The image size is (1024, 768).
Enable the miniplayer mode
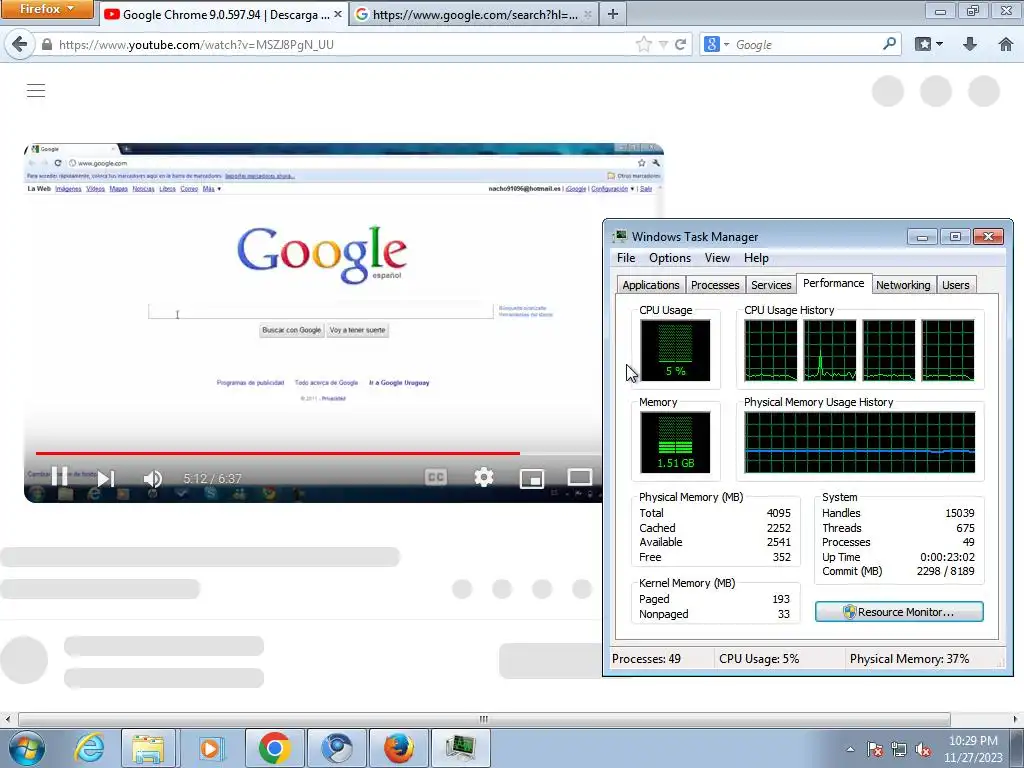coord(532,478)
